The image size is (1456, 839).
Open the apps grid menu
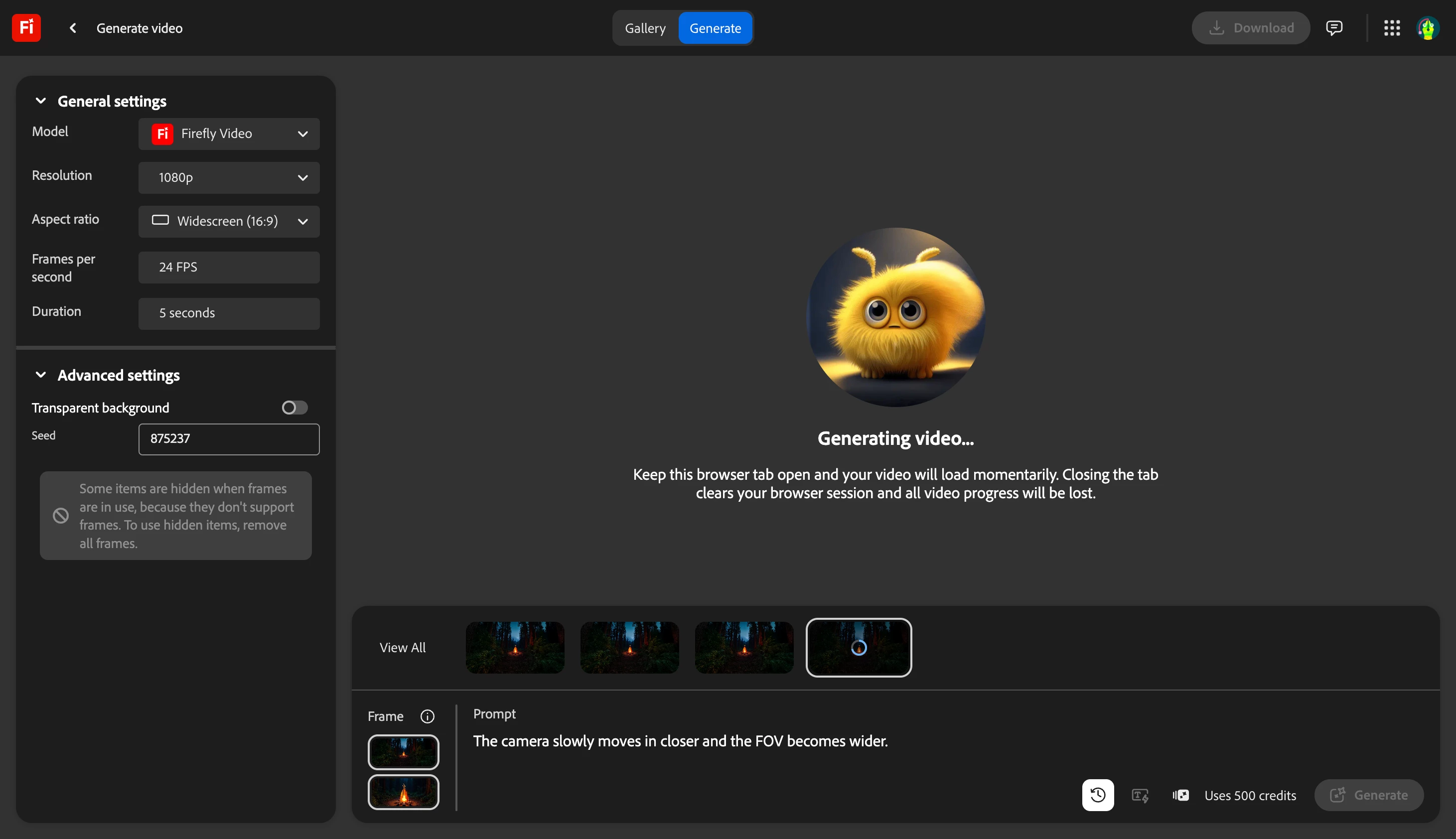(x=1392, y=28)
